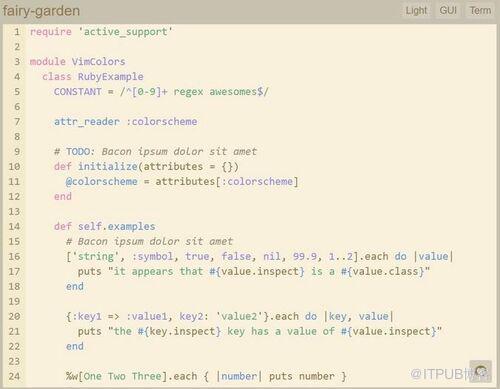The width and height of the screenshot is (500, 389).
Task: Click the 'end' on line 12
Action: tap(63, 197)
